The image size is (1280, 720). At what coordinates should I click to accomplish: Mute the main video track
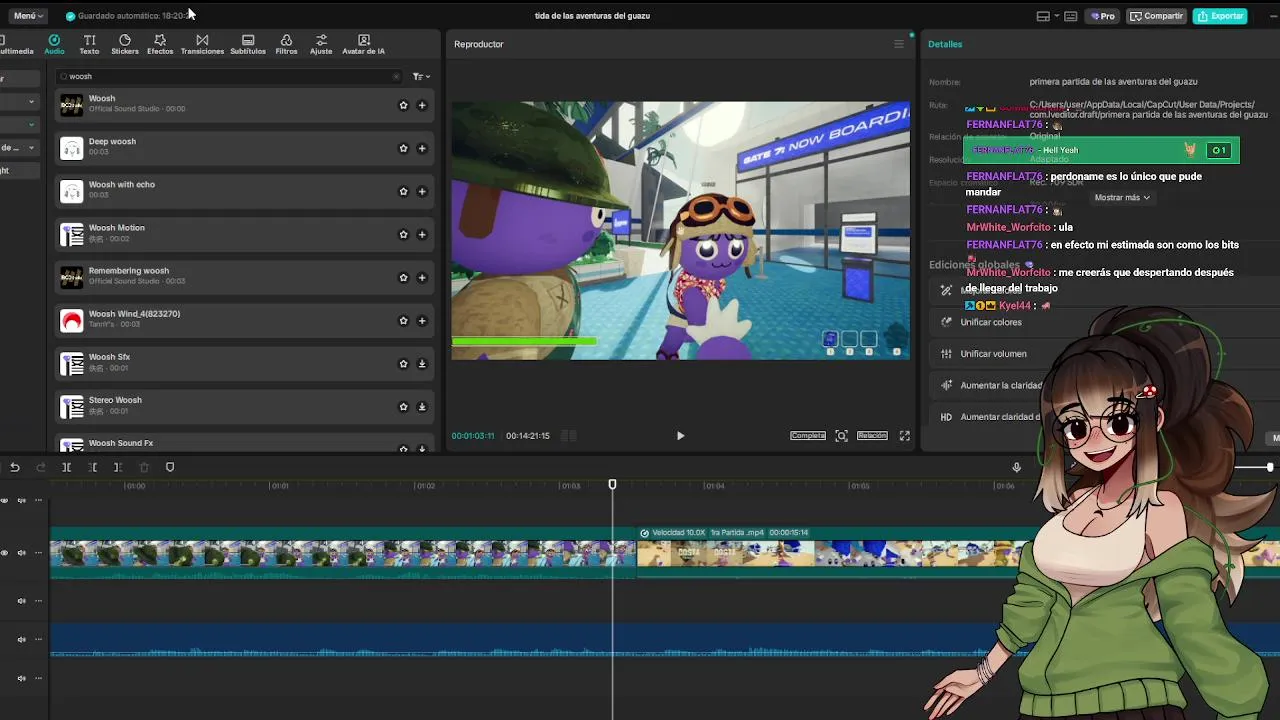22,553
